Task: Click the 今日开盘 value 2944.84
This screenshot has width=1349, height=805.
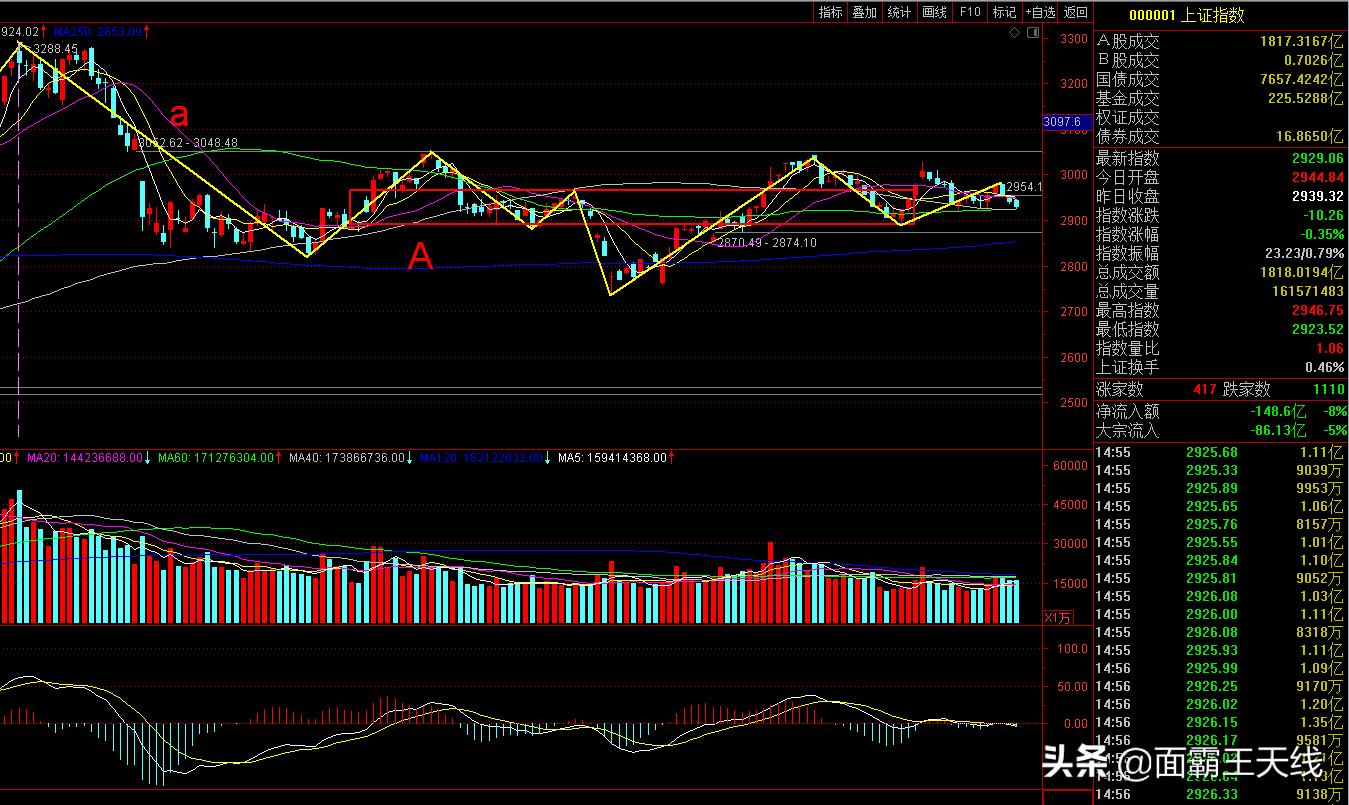Action: pos(1318,177)
